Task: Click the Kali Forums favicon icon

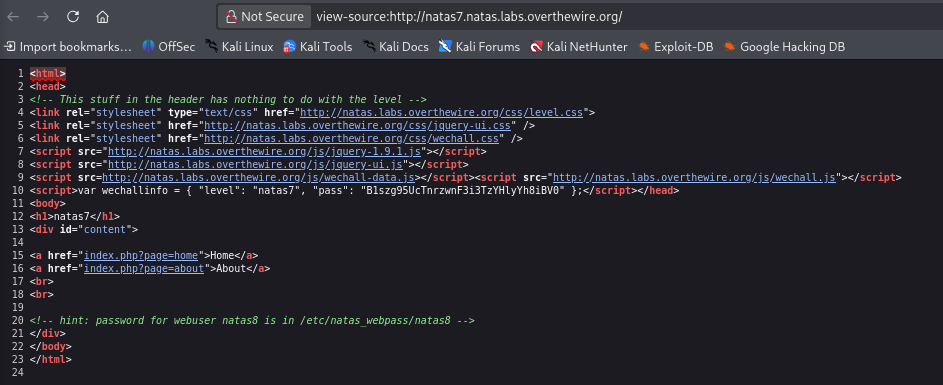Action: click(445, 46)
